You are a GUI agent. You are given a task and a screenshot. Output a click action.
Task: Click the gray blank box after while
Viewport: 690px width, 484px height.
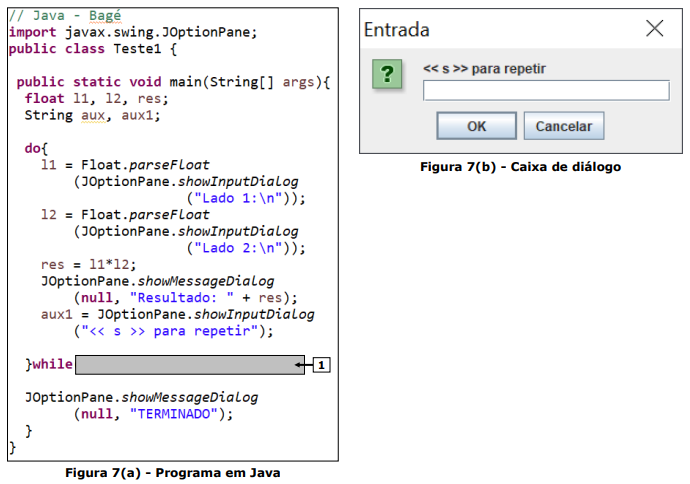(189, 365)
